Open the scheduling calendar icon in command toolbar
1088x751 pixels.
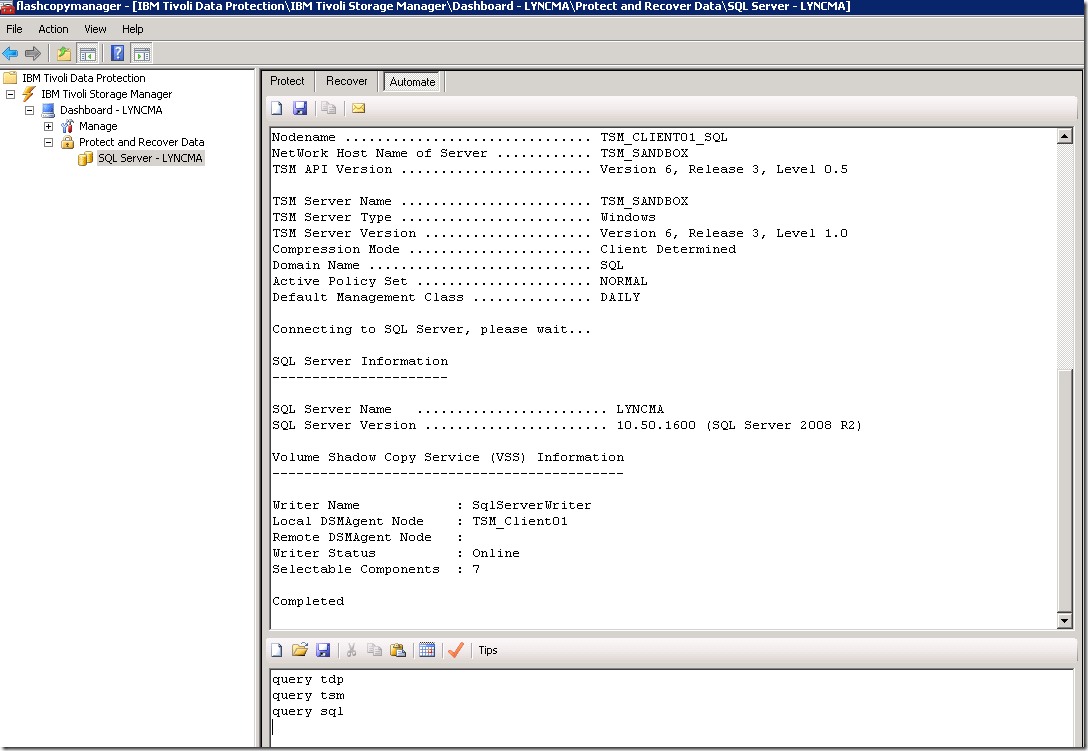tap(427, 650)
